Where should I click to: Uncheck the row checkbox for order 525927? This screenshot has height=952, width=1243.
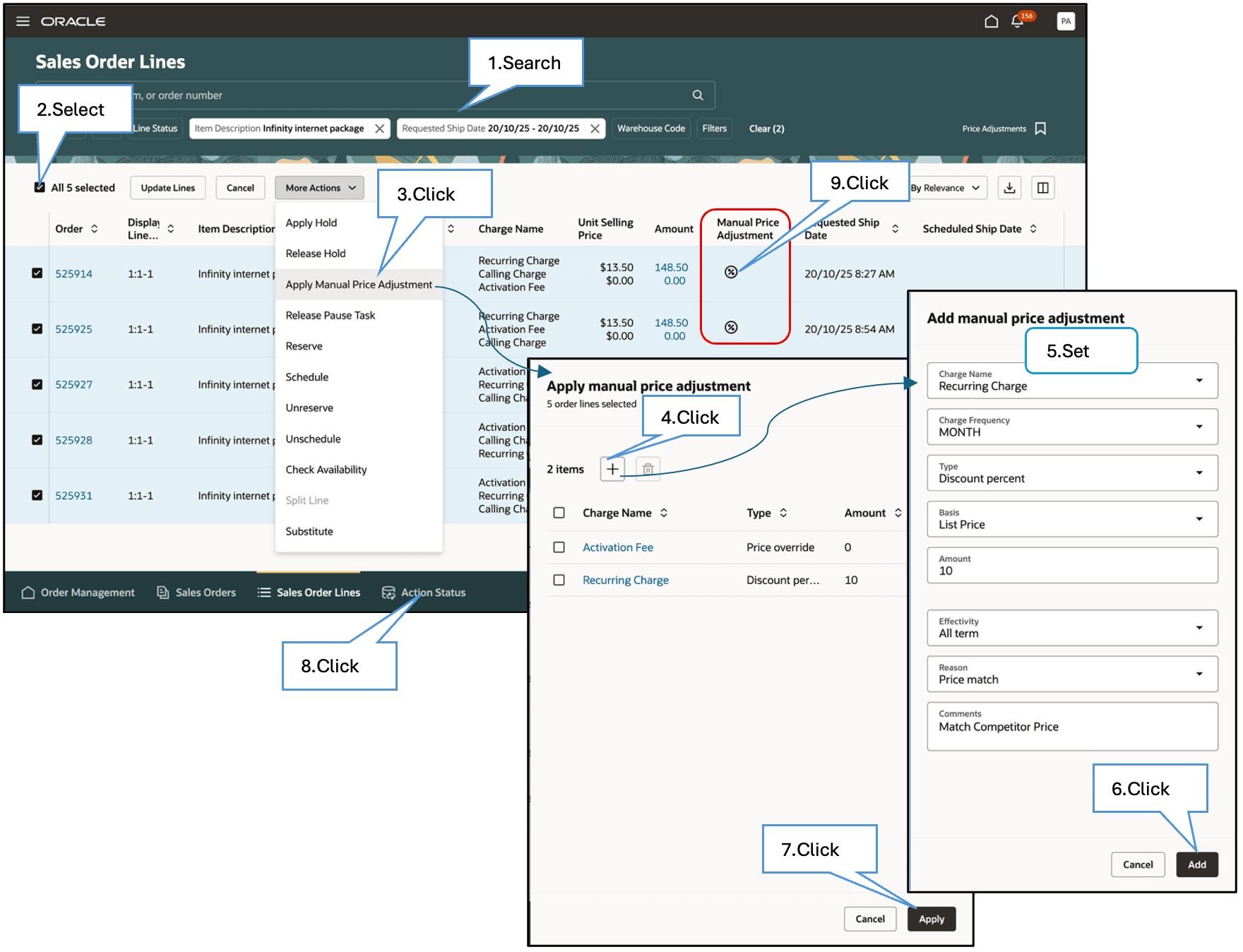coord(37,383)
